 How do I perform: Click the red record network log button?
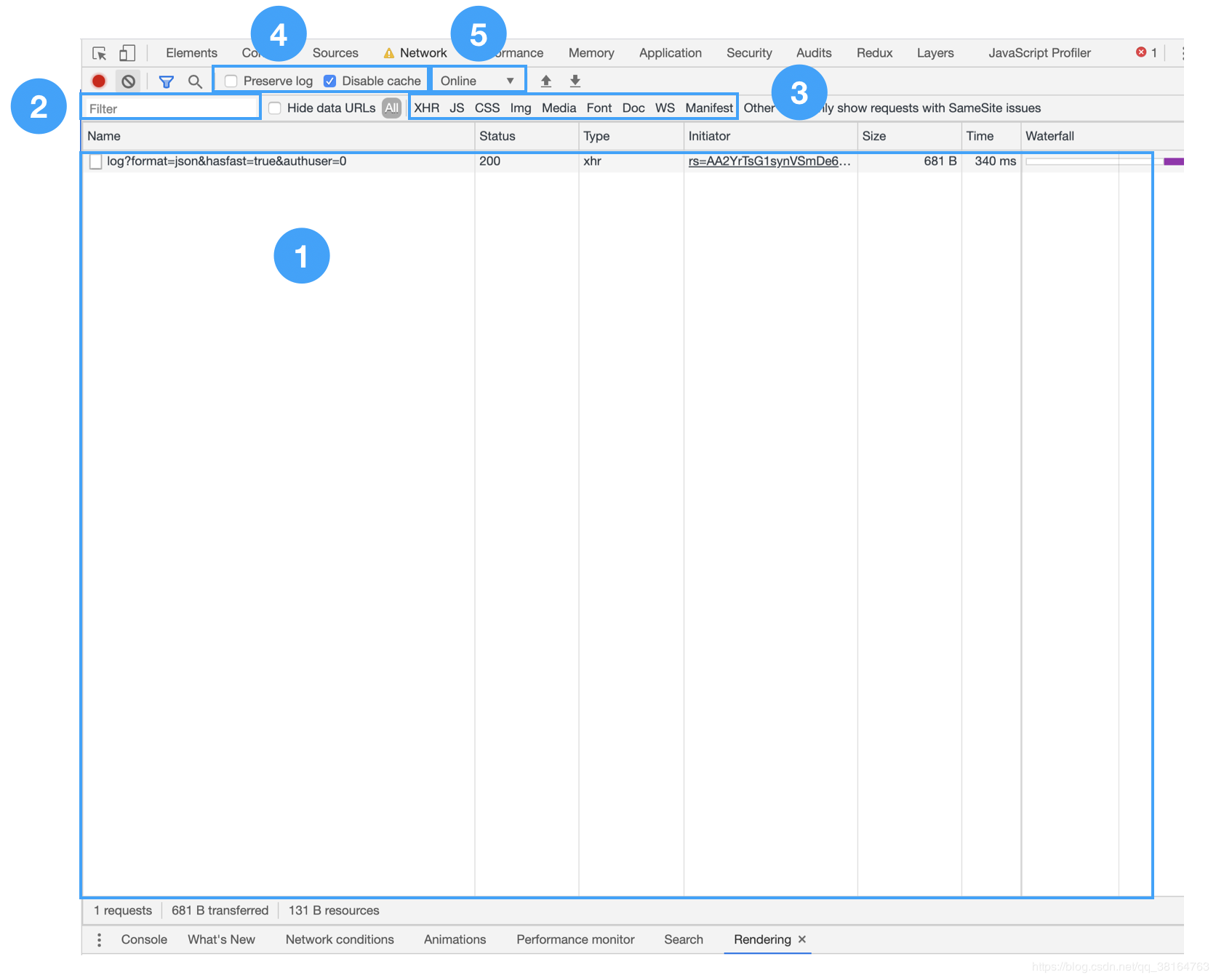(99, 81)
